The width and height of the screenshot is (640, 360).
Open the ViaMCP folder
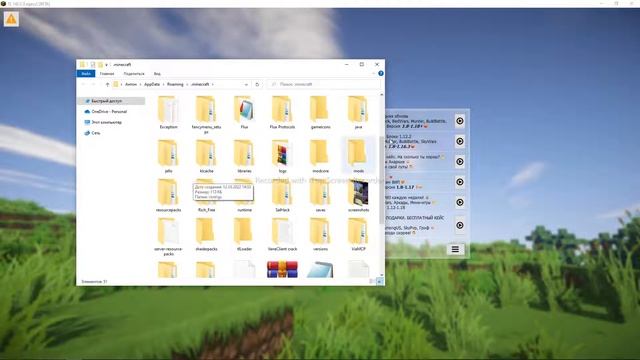click(x=358, y=234)
